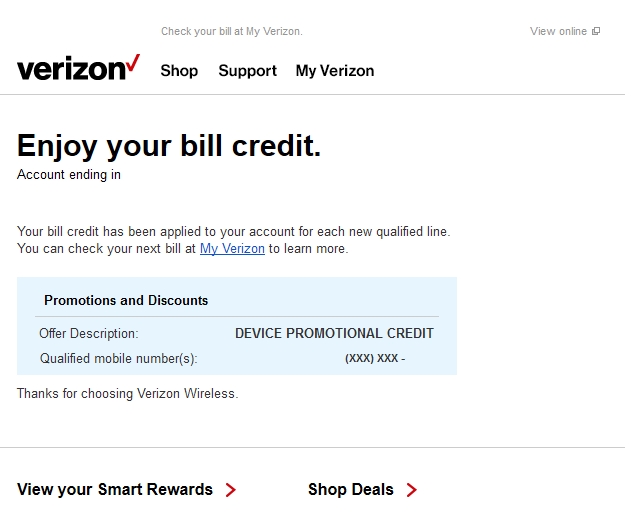Click the external-window icon beside View online

point(596,31)
